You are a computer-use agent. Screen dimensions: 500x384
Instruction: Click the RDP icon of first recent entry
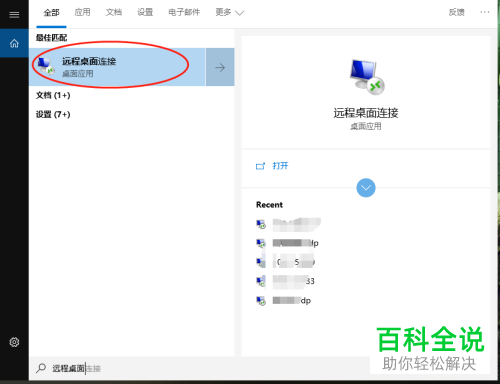[x=261, y=224]
